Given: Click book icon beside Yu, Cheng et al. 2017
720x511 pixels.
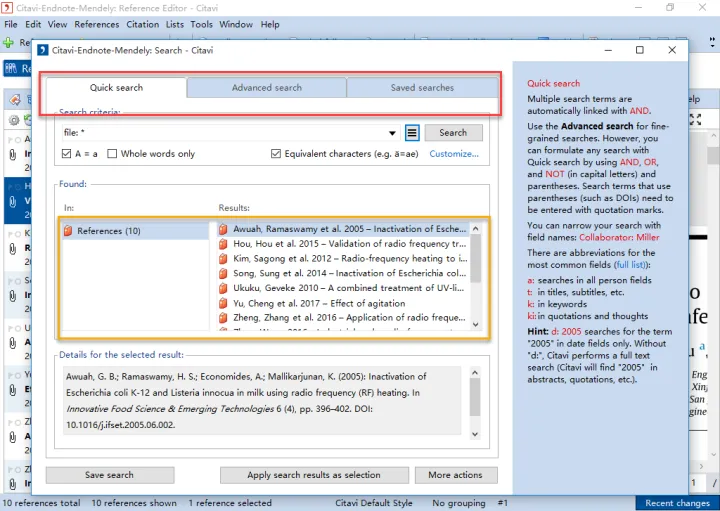Looking at the screenshot, I should click(x=223, y=303).
